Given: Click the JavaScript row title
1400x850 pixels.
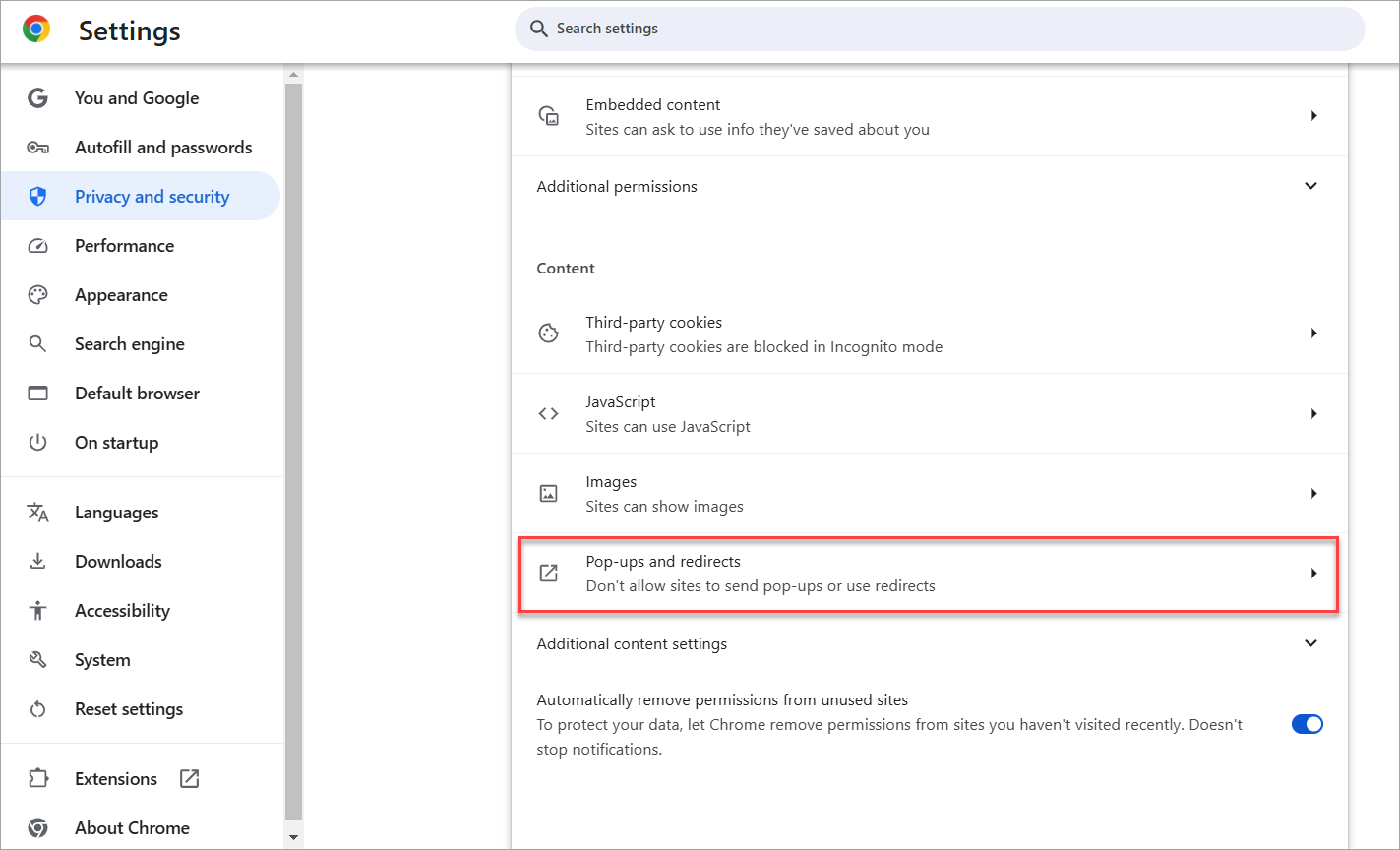Looking at the screenshot, I should pos(621,402).
